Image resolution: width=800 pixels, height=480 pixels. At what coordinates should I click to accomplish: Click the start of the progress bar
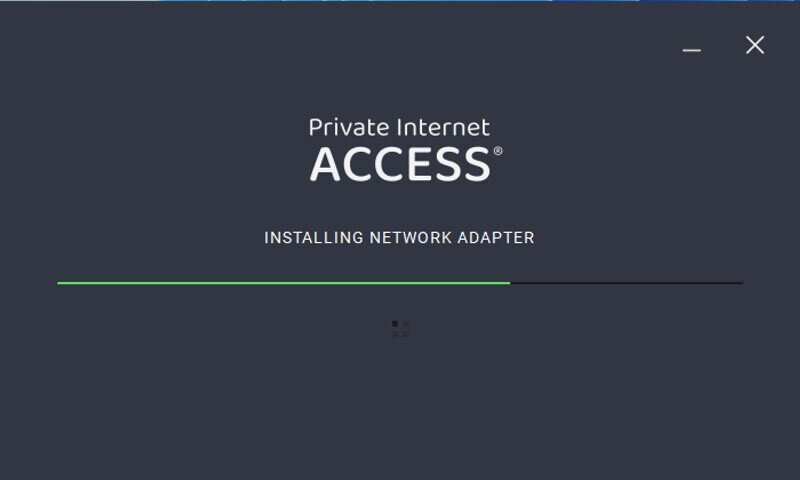coord(59,283)
